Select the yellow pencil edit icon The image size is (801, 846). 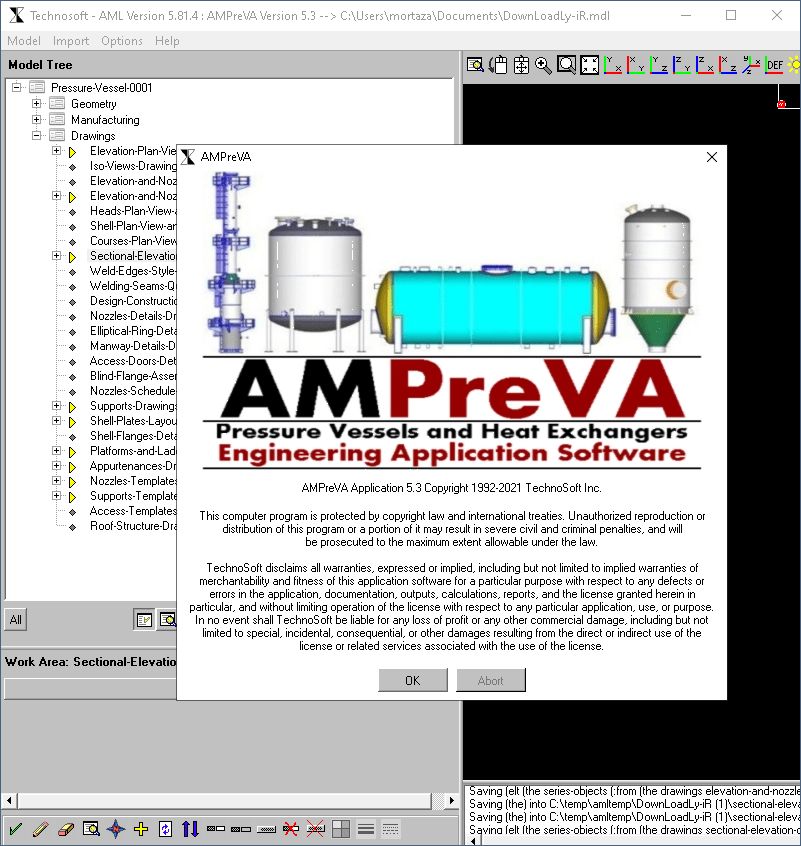coord(40,829)
